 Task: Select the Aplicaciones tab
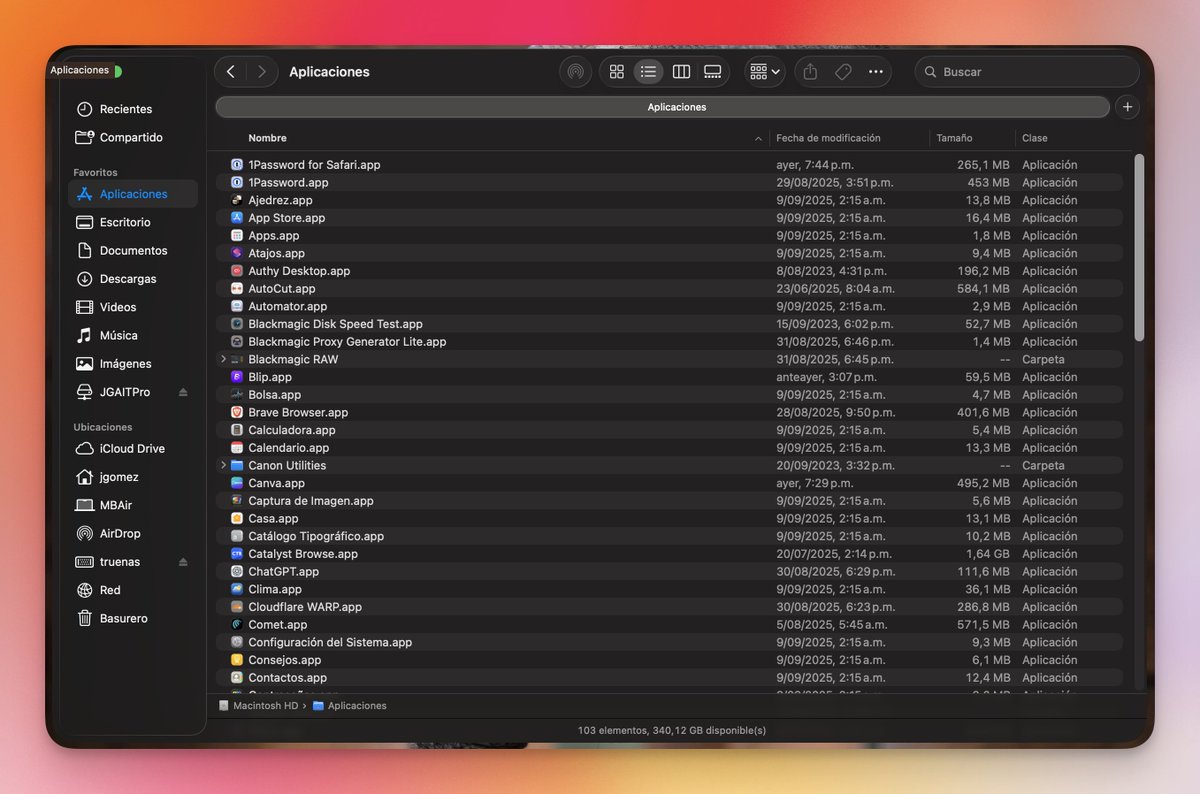(663, 107)
